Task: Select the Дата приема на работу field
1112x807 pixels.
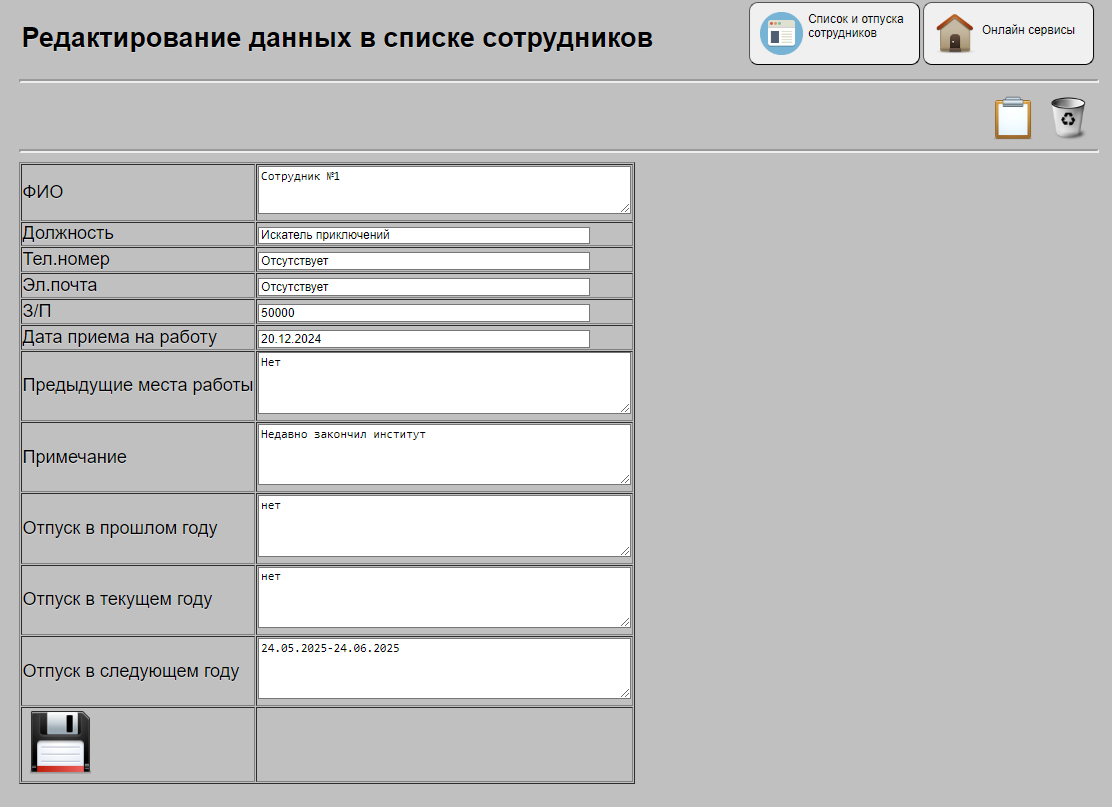Action: [x=423, y=338]
